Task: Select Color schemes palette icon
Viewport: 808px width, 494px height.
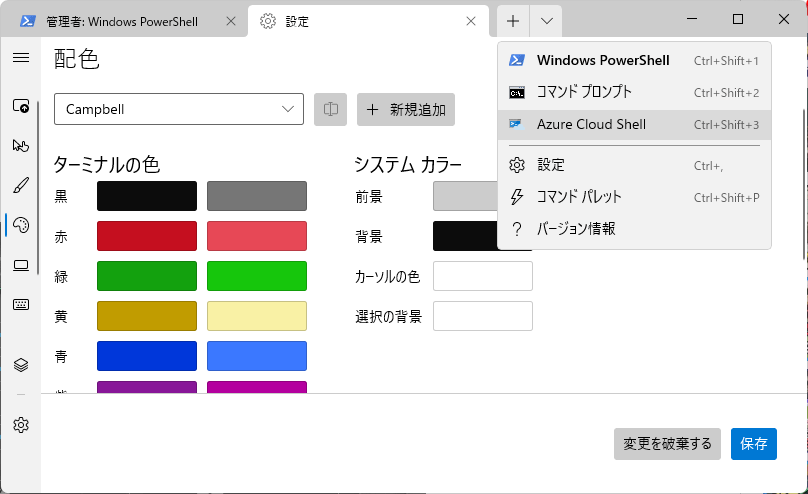Action: (21, 225)
